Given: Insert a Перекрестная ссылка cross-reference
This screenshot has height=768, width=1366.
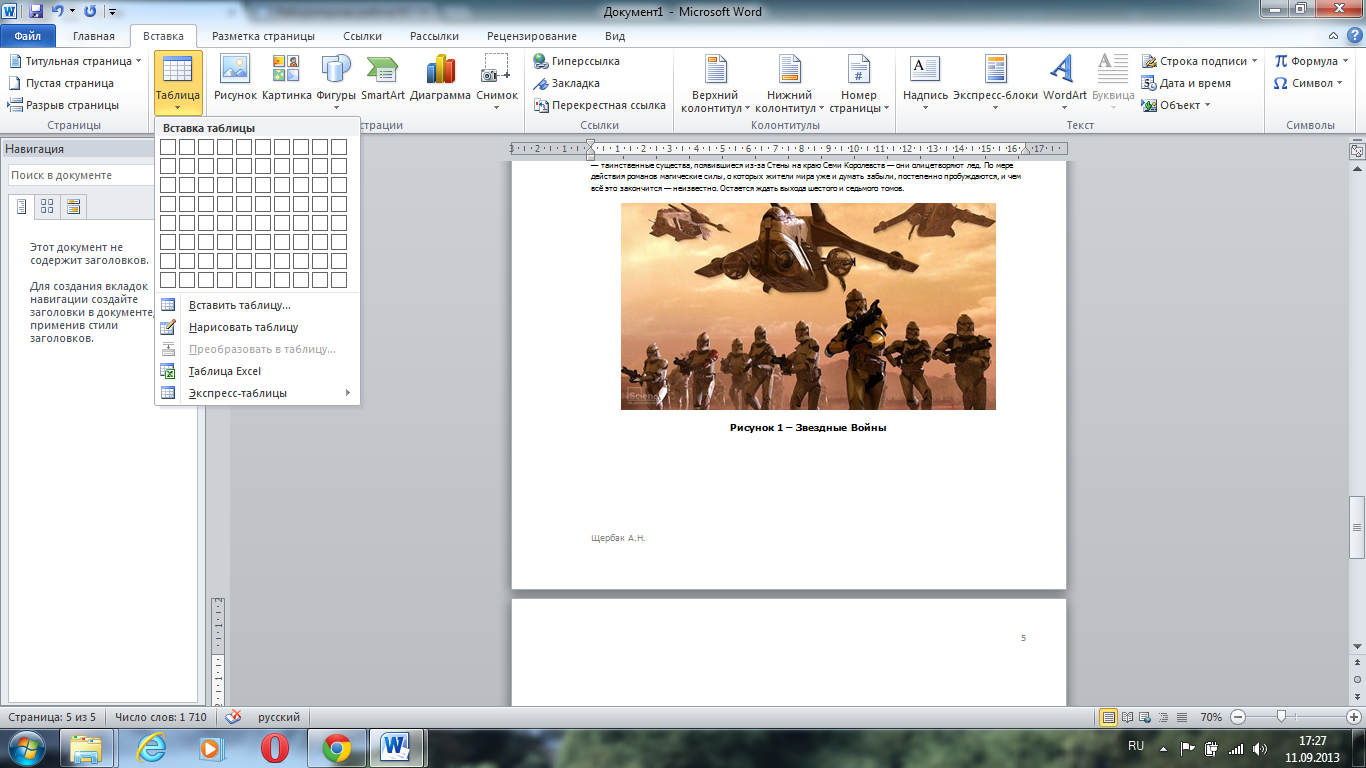Looking at the screenshot, I should 600,105.
